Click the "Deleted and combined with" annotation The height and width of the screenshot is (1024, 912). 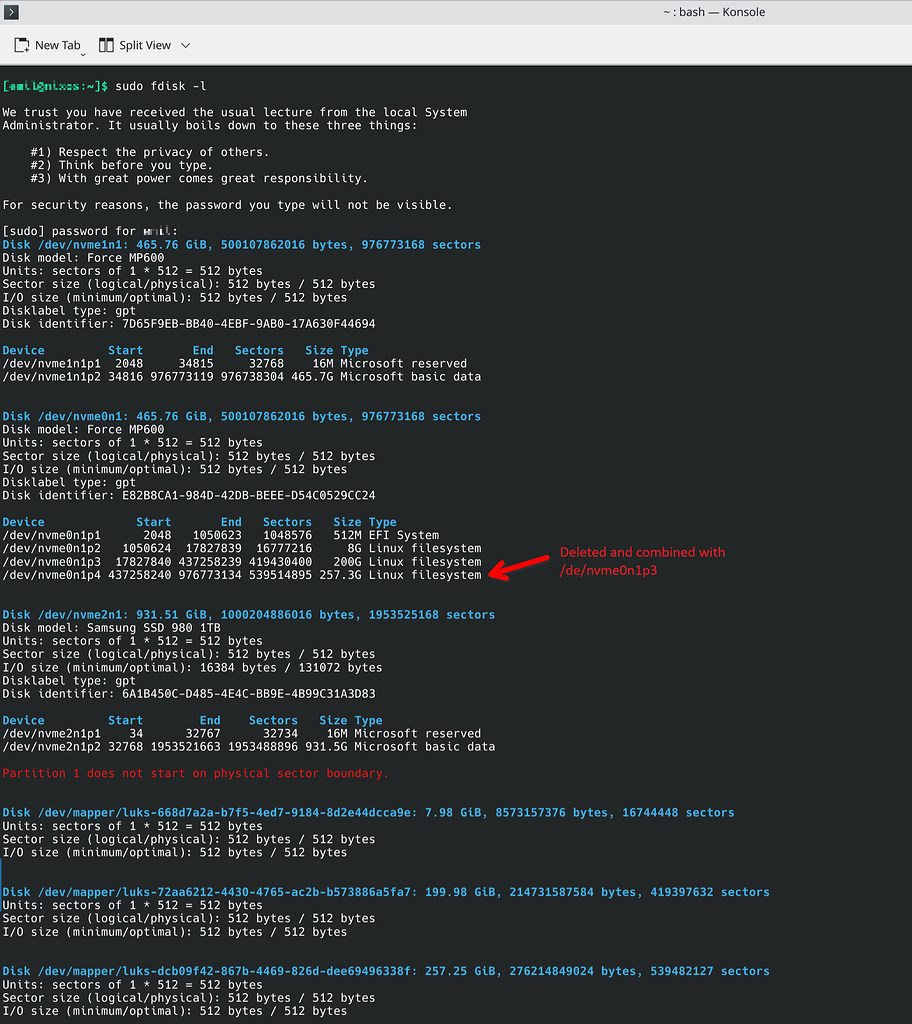[640, 551]
